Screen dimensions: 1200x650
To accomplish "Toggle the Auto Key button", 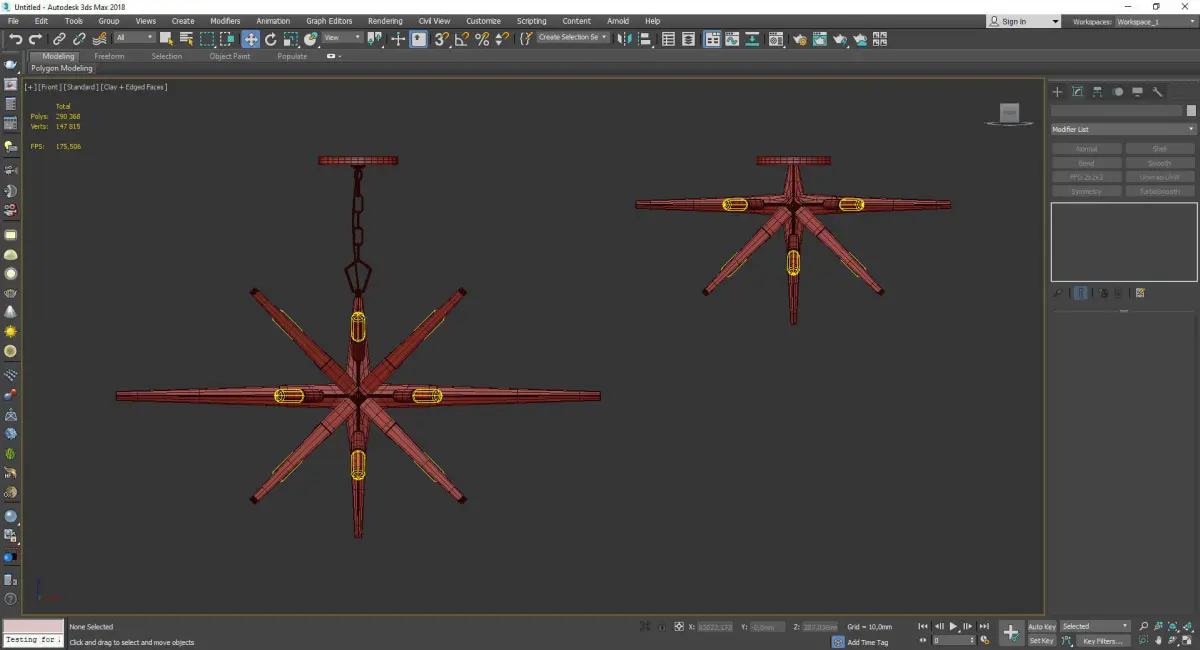I will pyautogui.click(x=1041, y=627).
